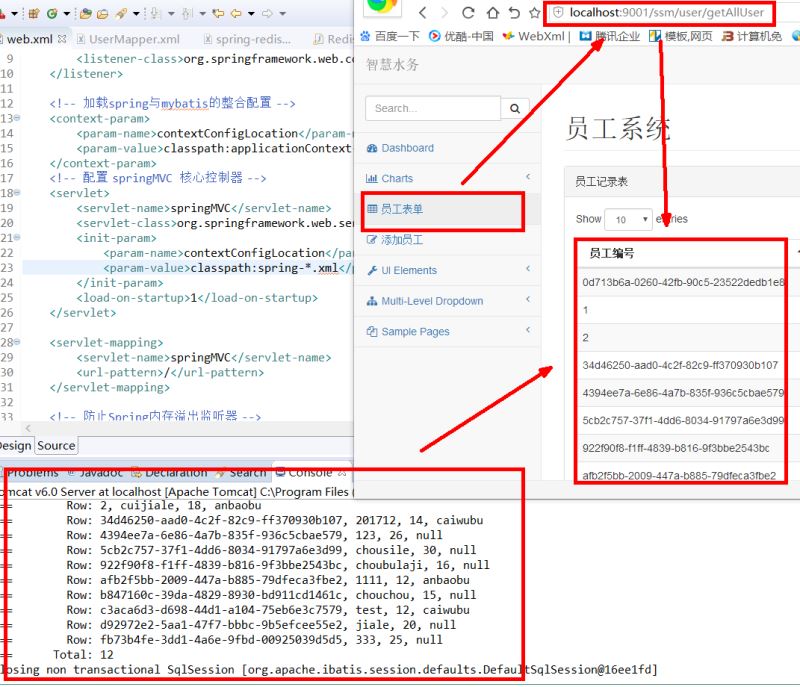Expand the Multi-Level Dropdown sidebar menu
800x687 pixels.
(528, 299)
